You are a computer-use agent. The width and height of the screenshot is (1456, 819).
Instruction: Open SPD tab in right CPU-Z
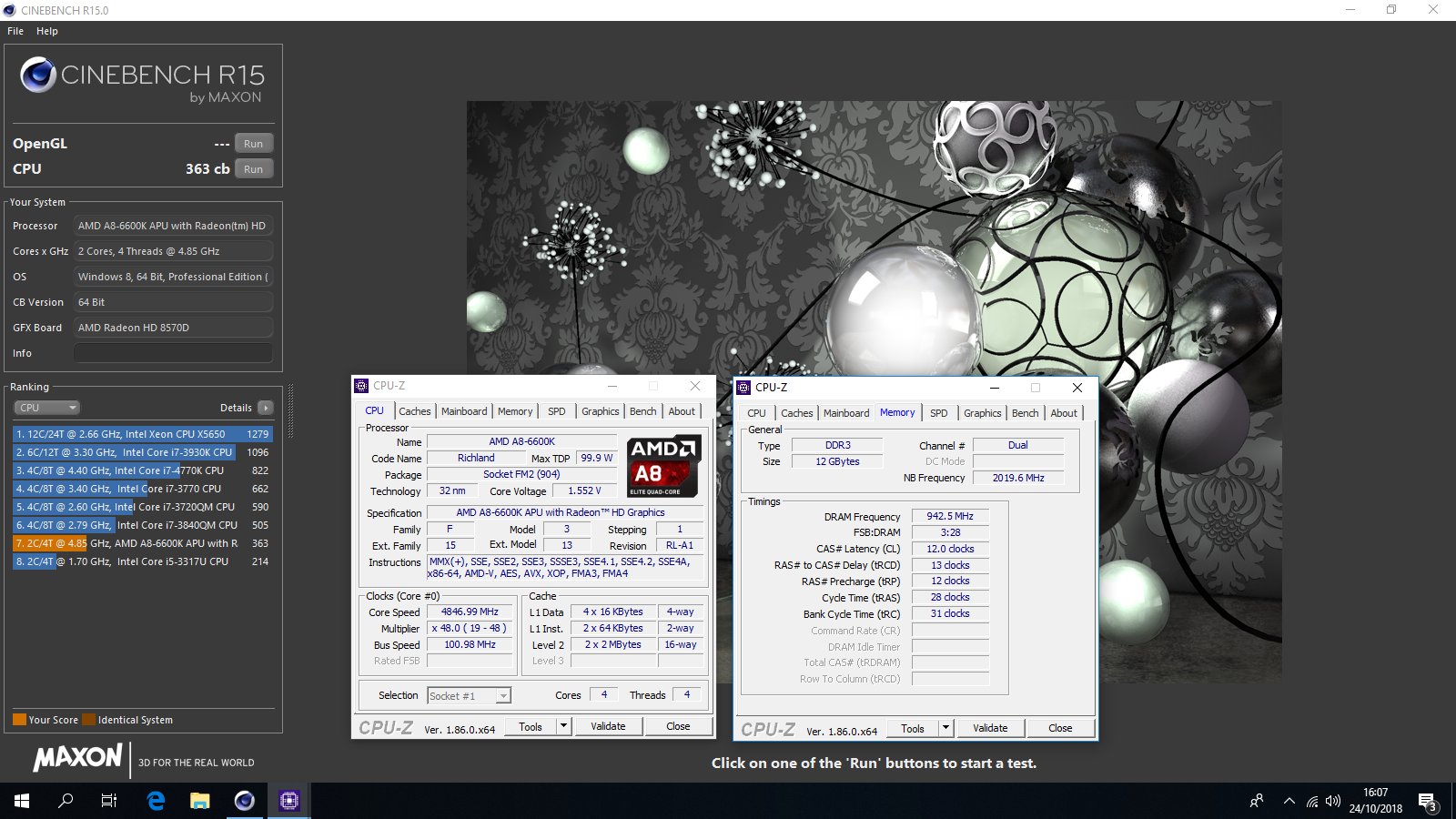[939, 413]
